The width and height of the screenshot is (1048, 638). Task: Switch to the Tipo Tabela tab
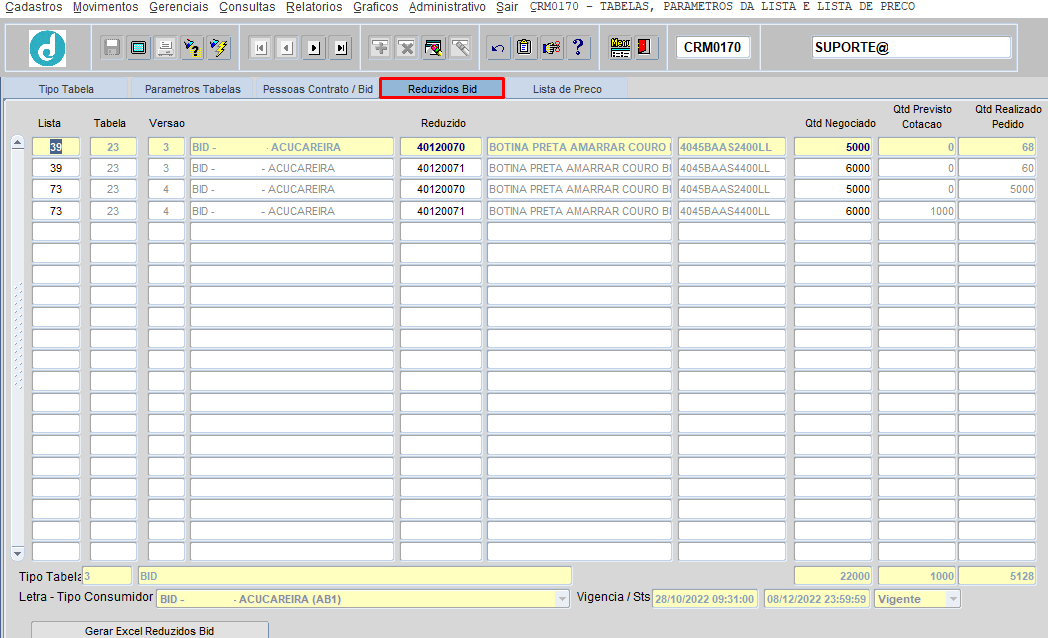(66, 89)
